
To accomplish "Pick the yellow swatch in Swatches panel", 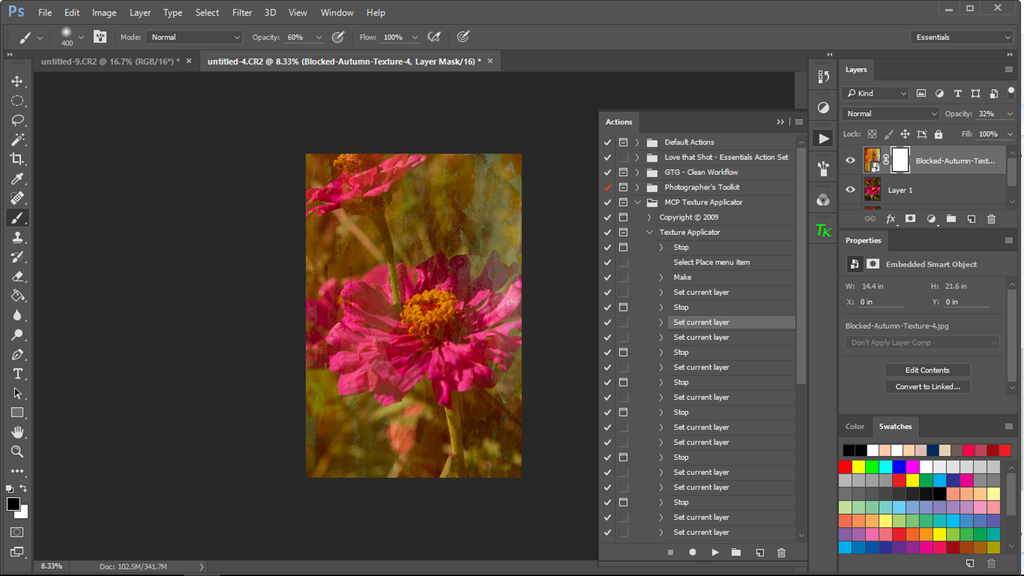I will coord(858,467).
